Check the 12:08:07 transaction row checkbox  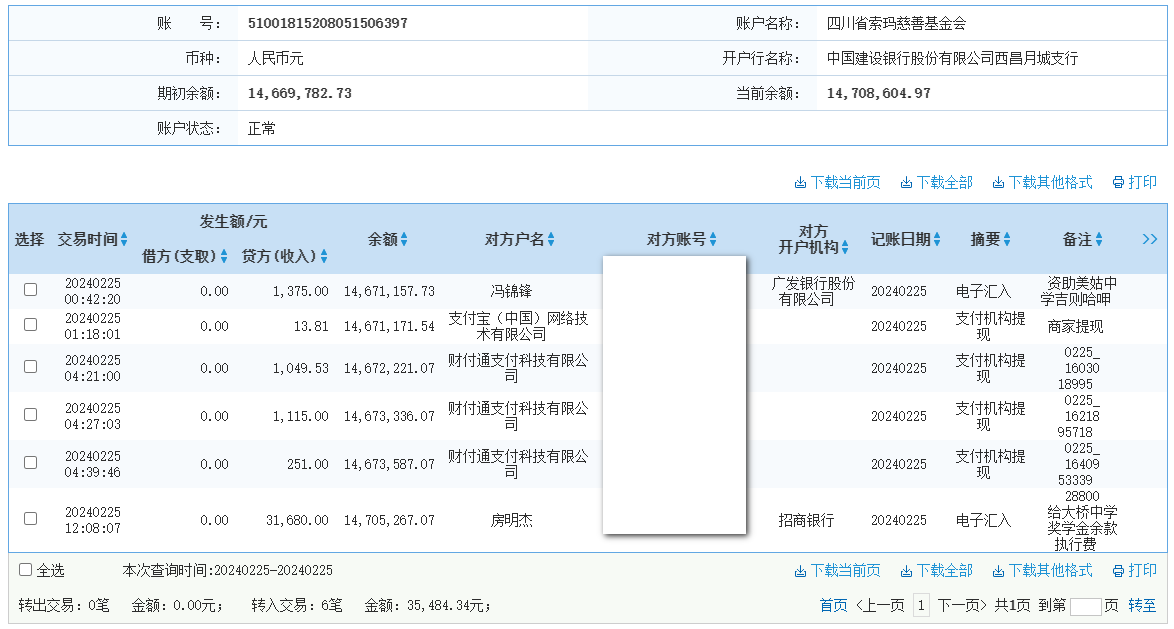[x=31, y=518]
